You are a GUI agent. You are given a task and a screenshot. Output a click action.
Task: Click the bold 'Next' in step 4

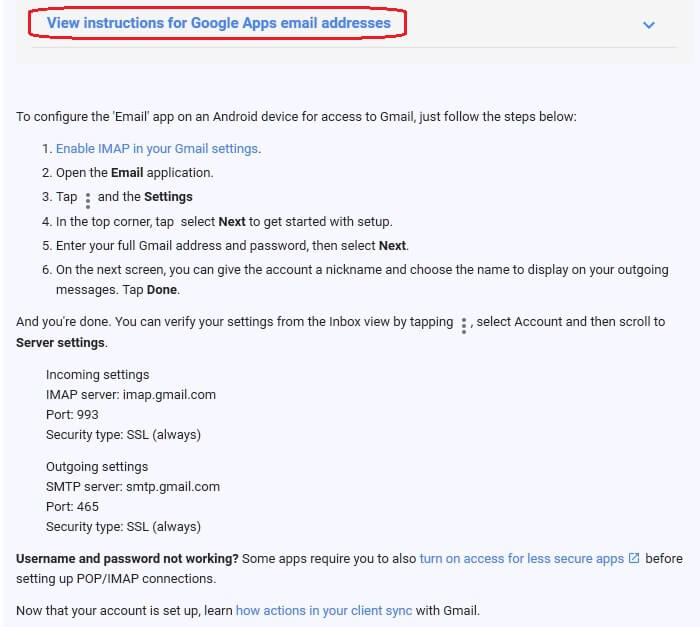tap(232, 222)
